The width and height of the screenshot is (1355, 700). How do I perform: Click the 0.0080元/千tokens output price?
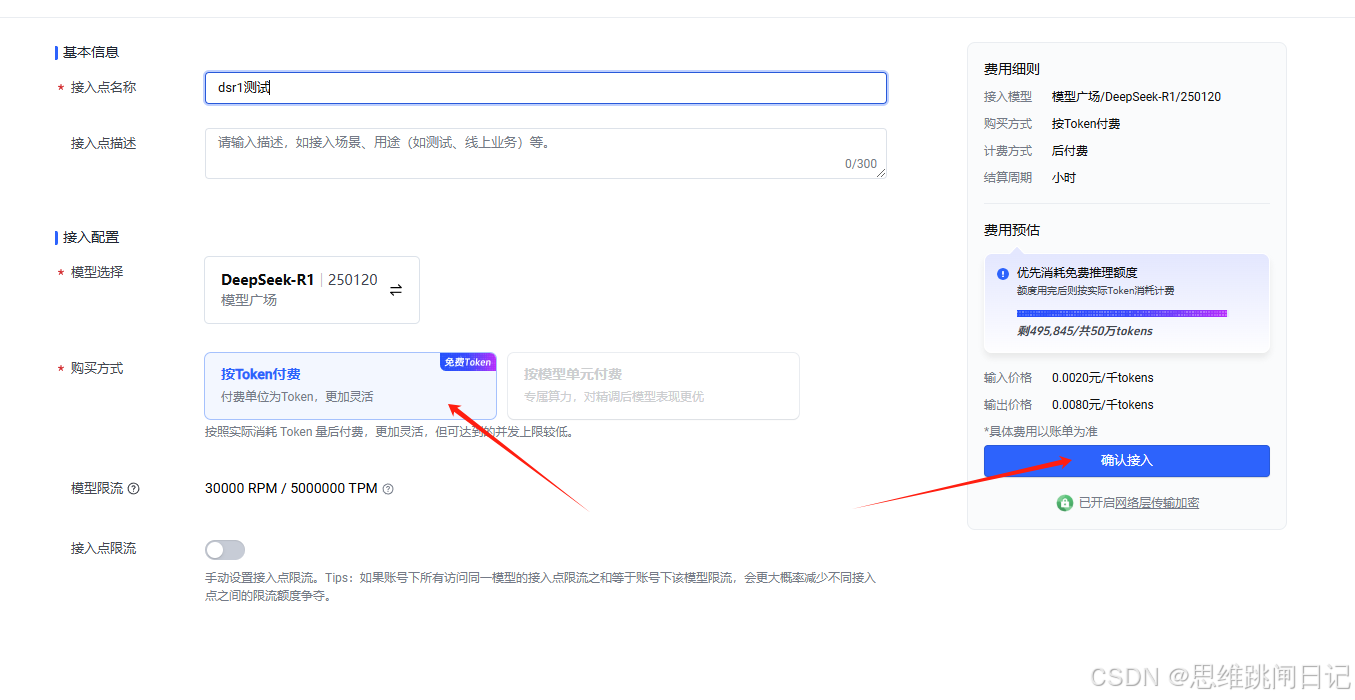(x=1102, y=405)
